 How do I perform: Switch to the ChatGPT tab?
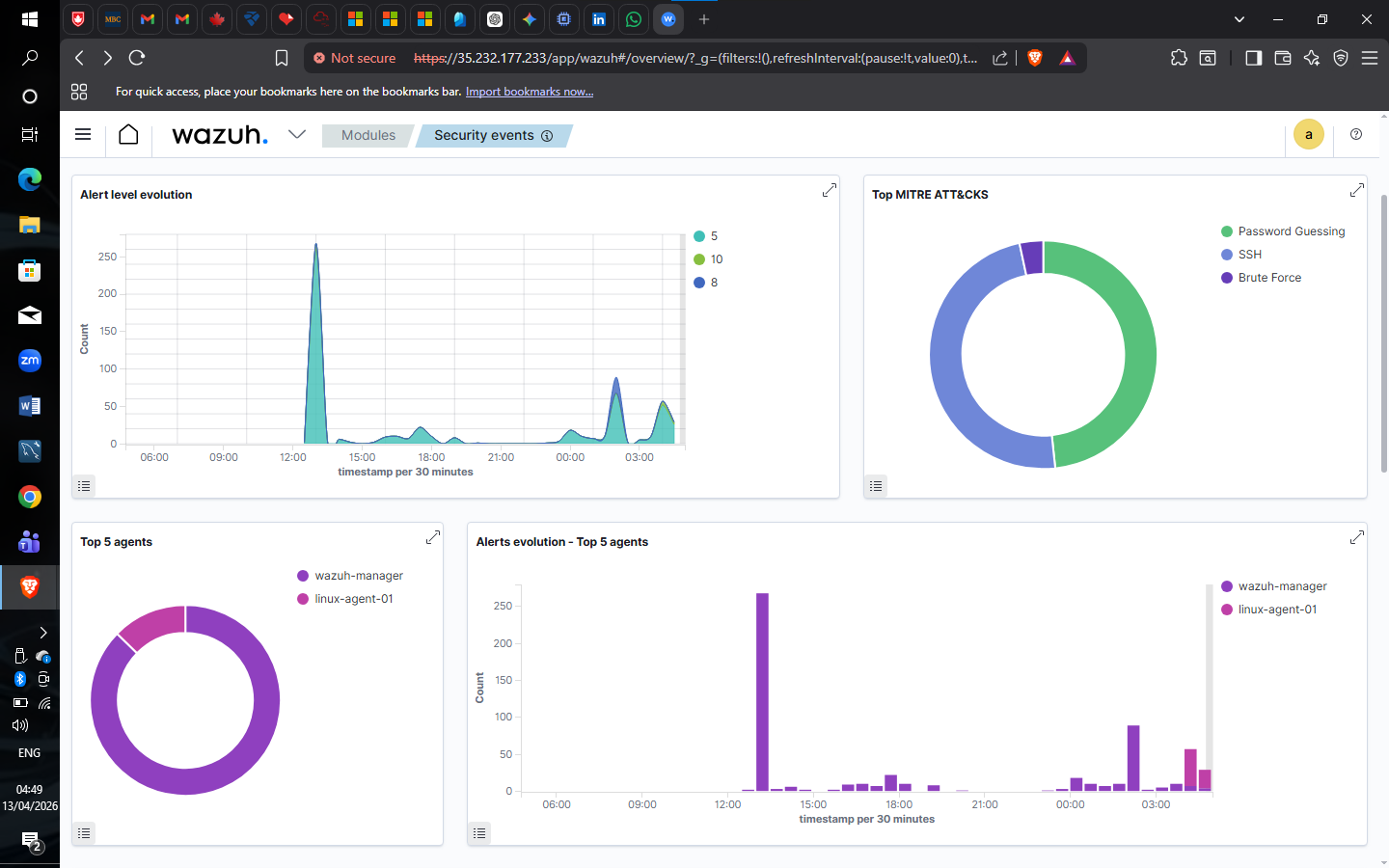(x=495, y=19)
